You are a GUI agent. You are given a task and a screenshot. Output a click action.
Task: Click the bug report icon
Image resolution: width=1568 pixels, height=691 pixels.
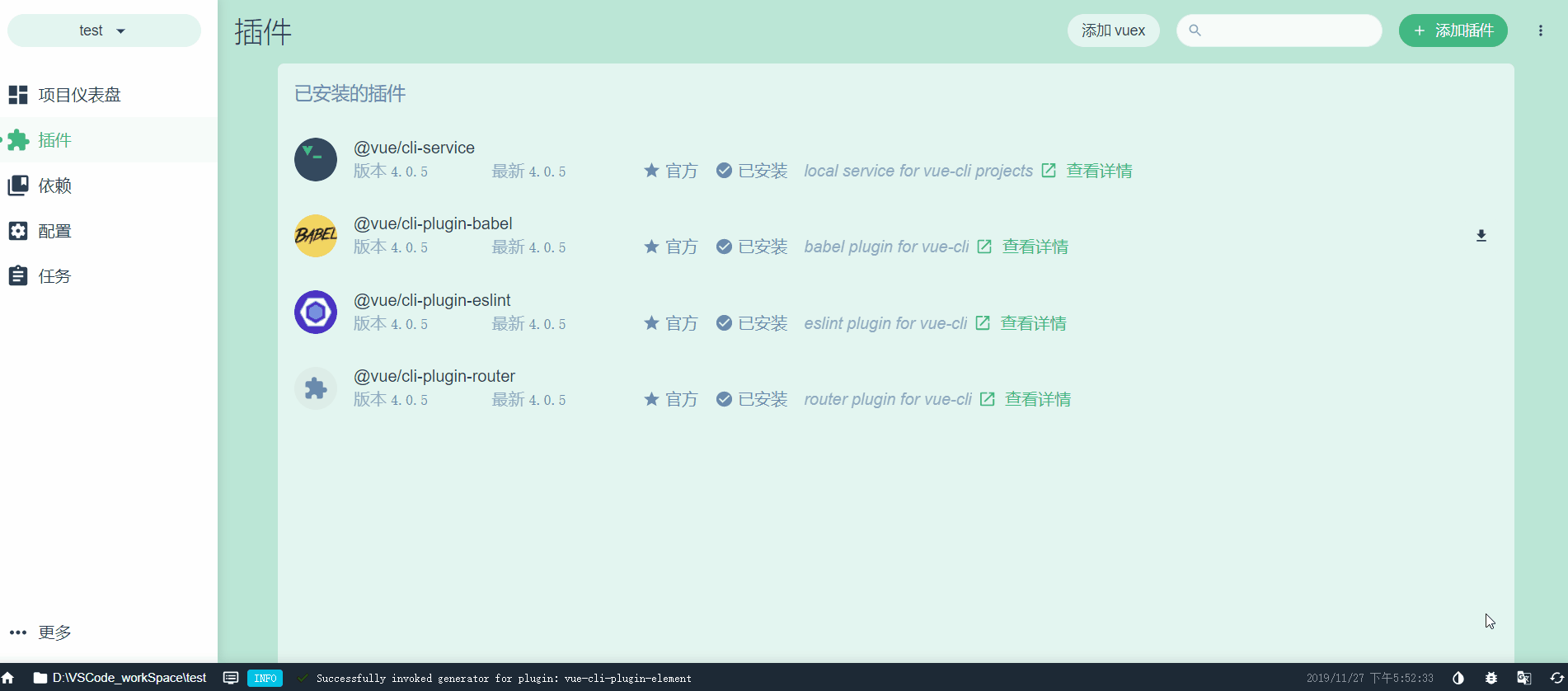1491,678
